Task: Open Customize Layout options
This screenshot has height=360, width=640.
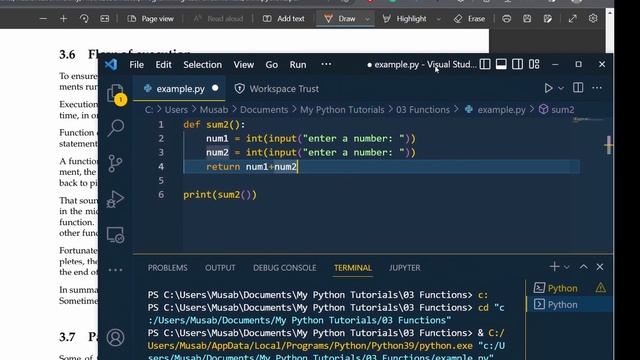Action: click(534, 64)
